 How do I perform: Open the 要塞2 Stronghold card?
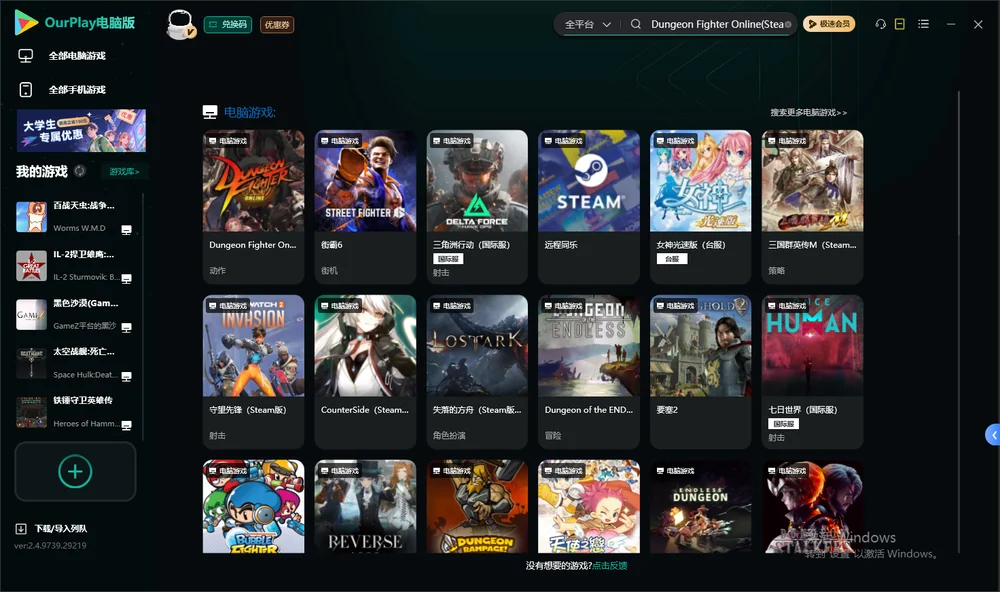coord(701,372)
